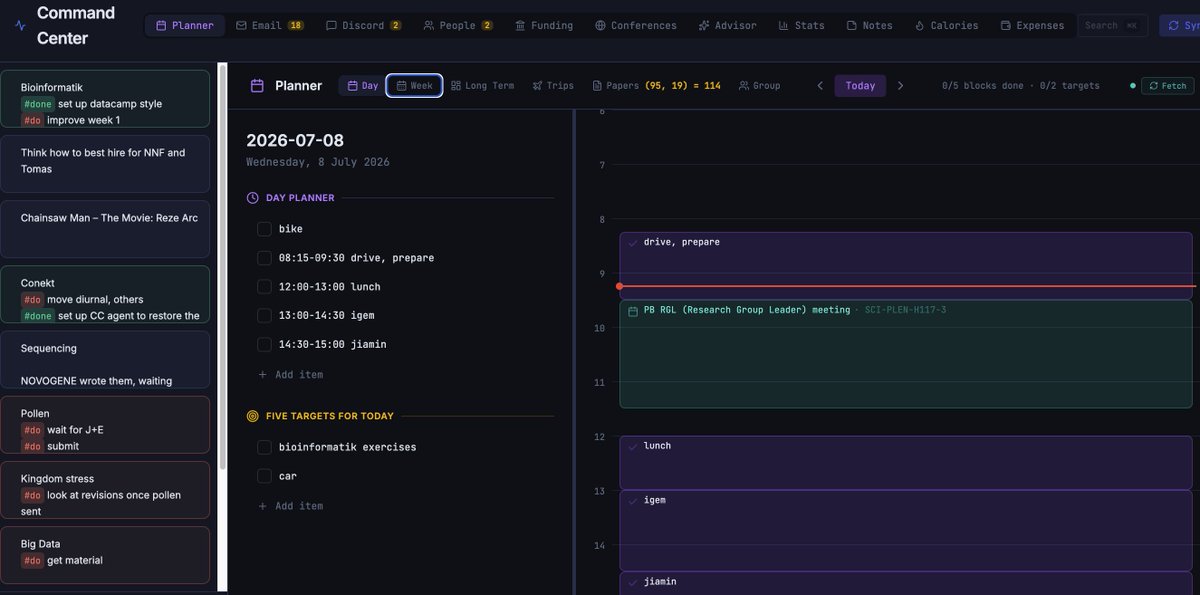
Task: Click the Sync button
Action: (1180, 25)
